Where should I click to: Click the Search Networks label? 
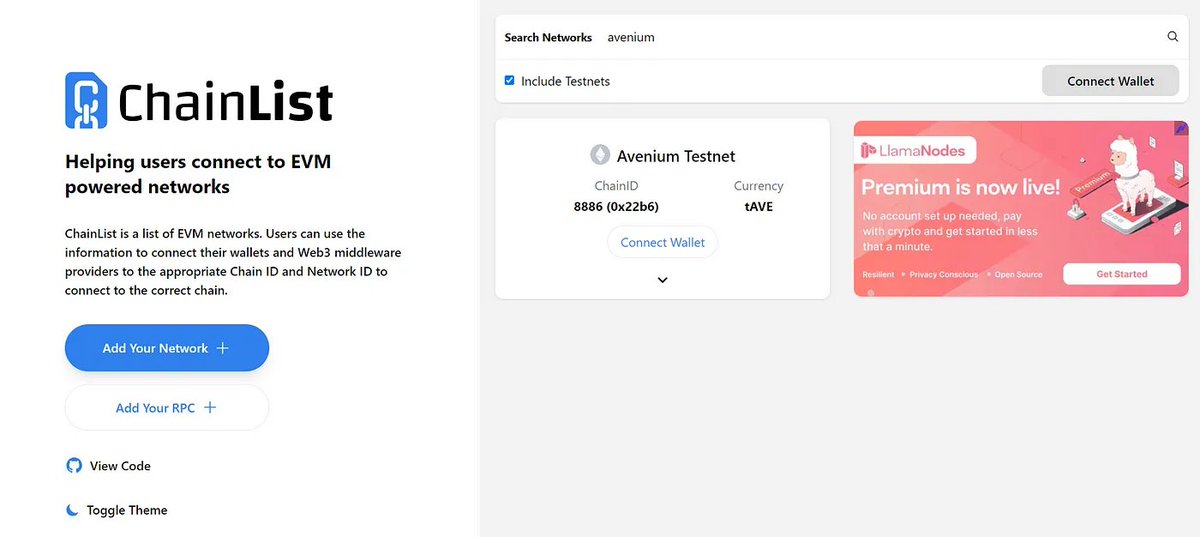[x=548, y=37]
